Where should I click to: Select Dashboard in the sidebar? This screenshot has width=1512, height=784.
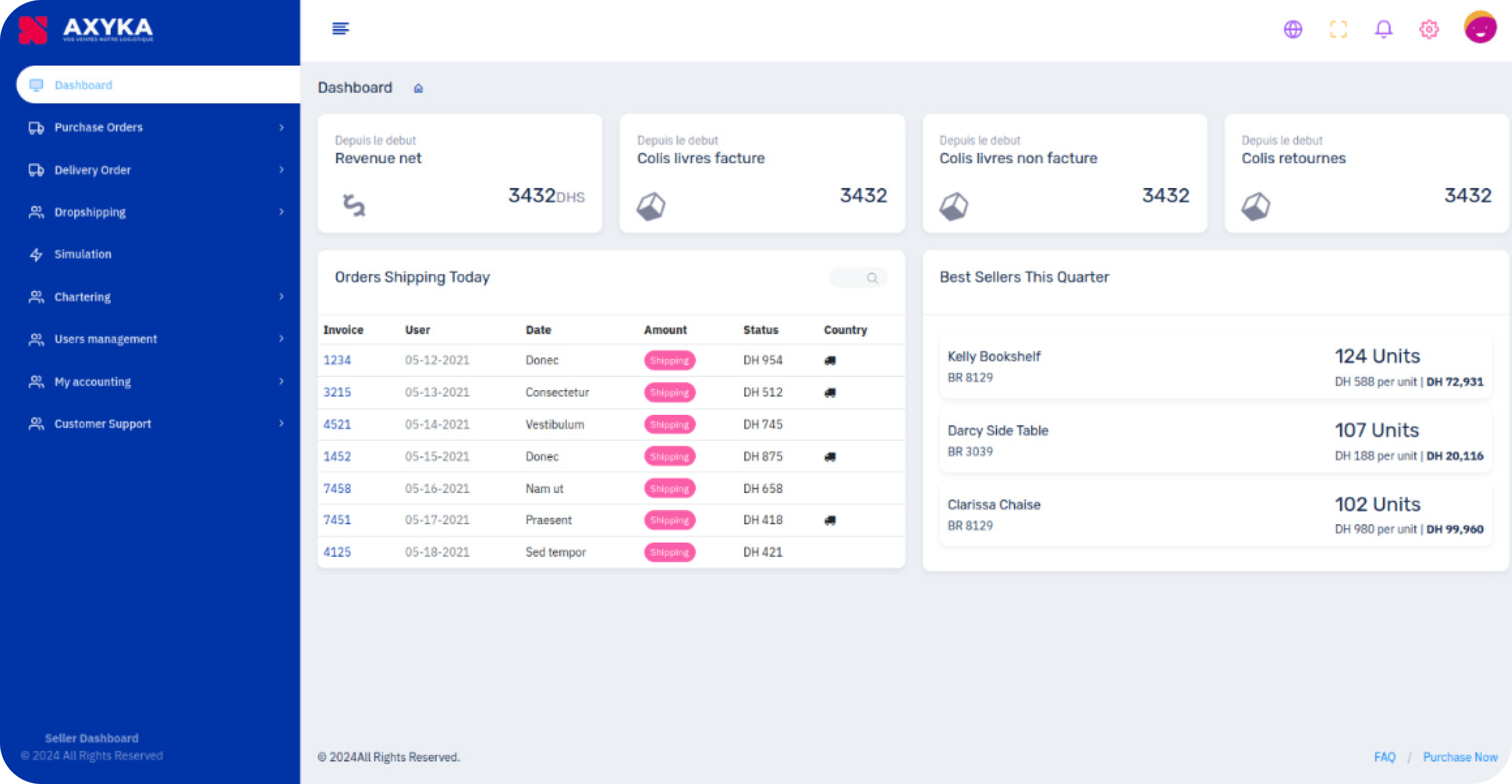coord(83,85)
